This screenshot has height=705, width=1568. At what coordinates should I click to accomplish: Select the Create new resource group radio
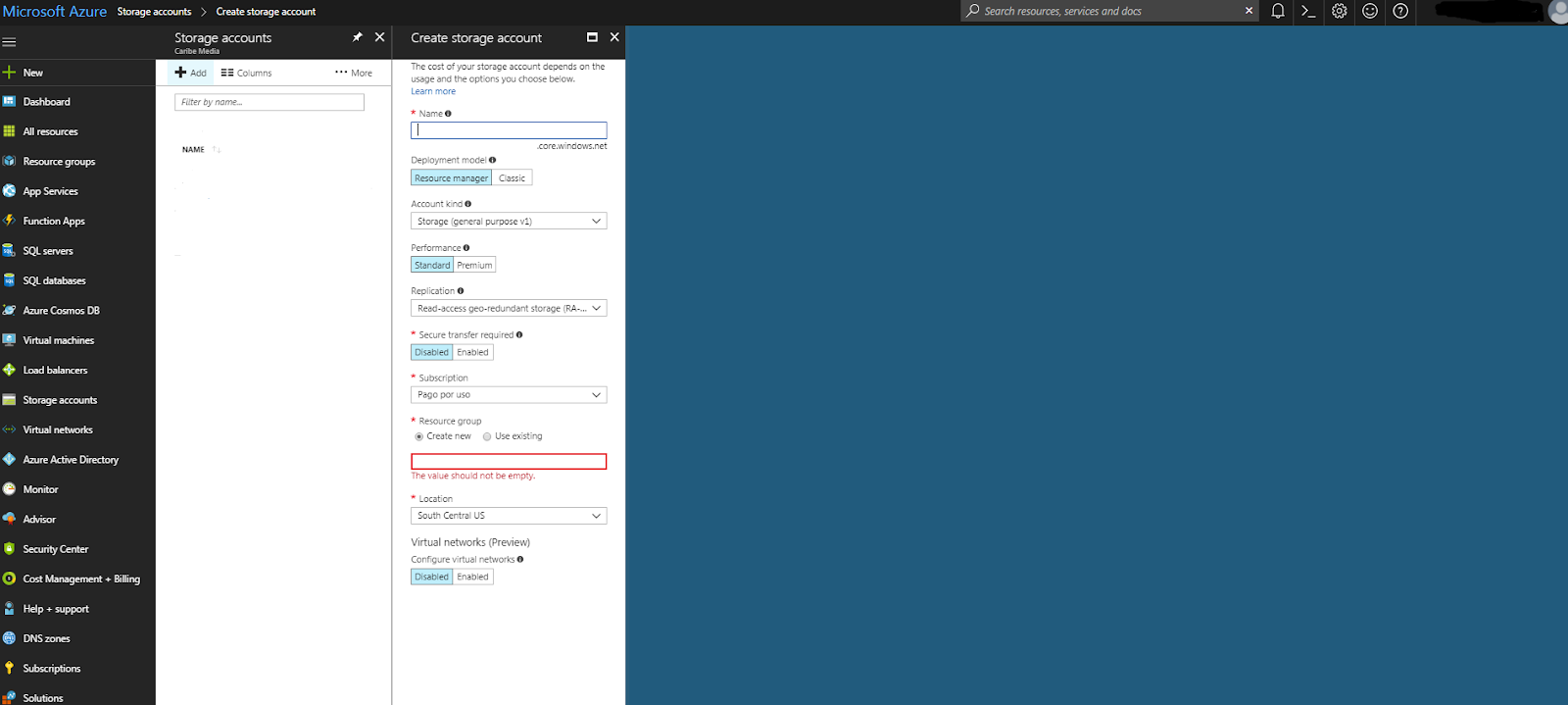(x=419, y=436)
